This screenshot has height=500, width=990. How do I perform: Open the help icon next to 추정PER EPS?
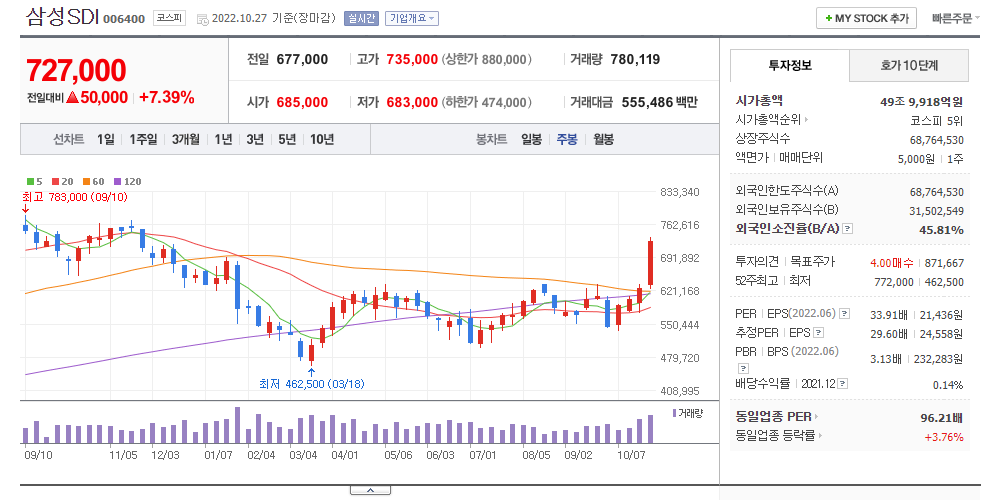click(818, 333)
